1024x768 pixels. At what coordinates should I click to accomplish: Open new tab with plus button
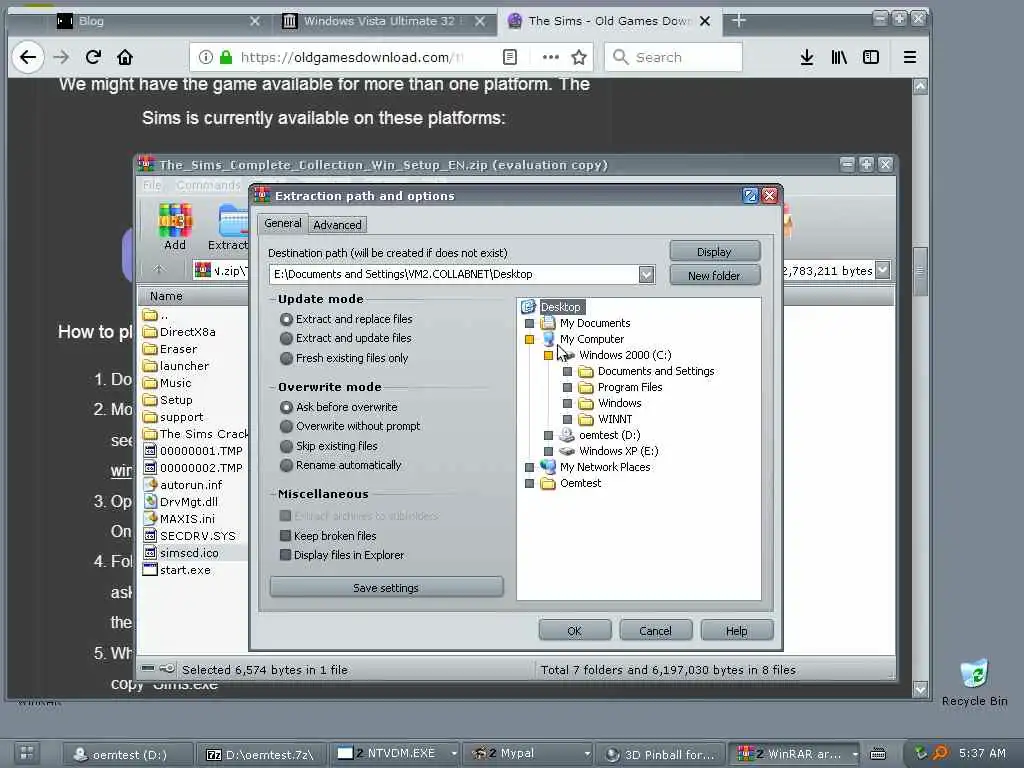(x=739, y=21)
